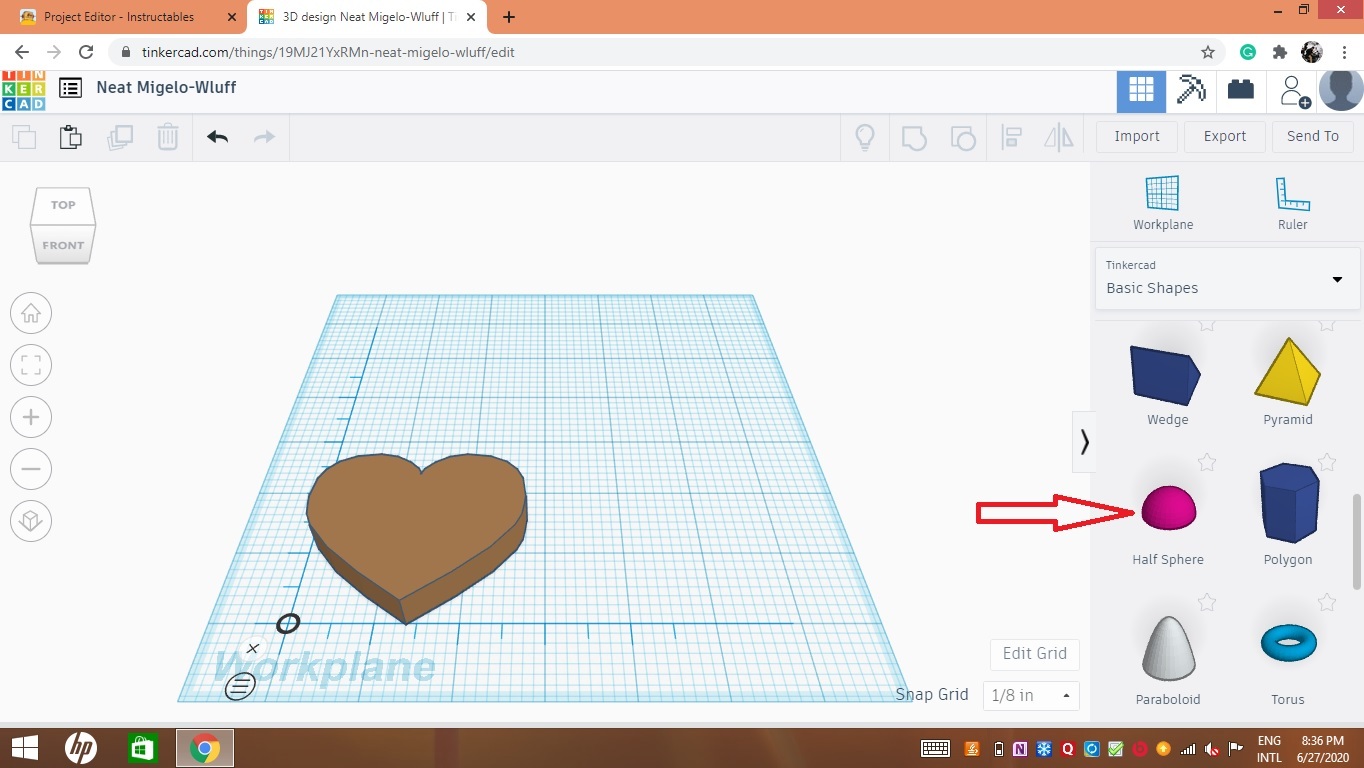Collapse the shapes panel with the chevron
The width and height of the screenshot is (1364, 768).
pyautogui.click(x=1085, y=441)
